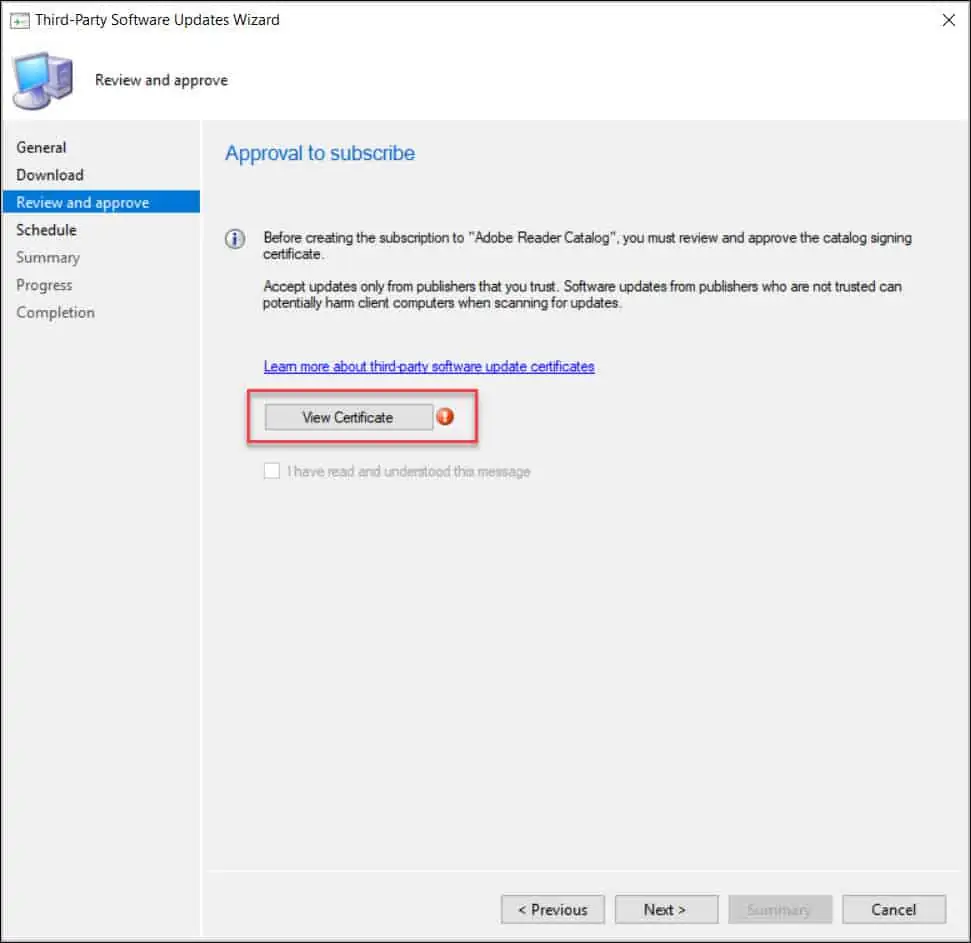Click the Completion step in the sidebar
Image resolution: width=971 pixels, height=943 pixels.
point(55,312)
